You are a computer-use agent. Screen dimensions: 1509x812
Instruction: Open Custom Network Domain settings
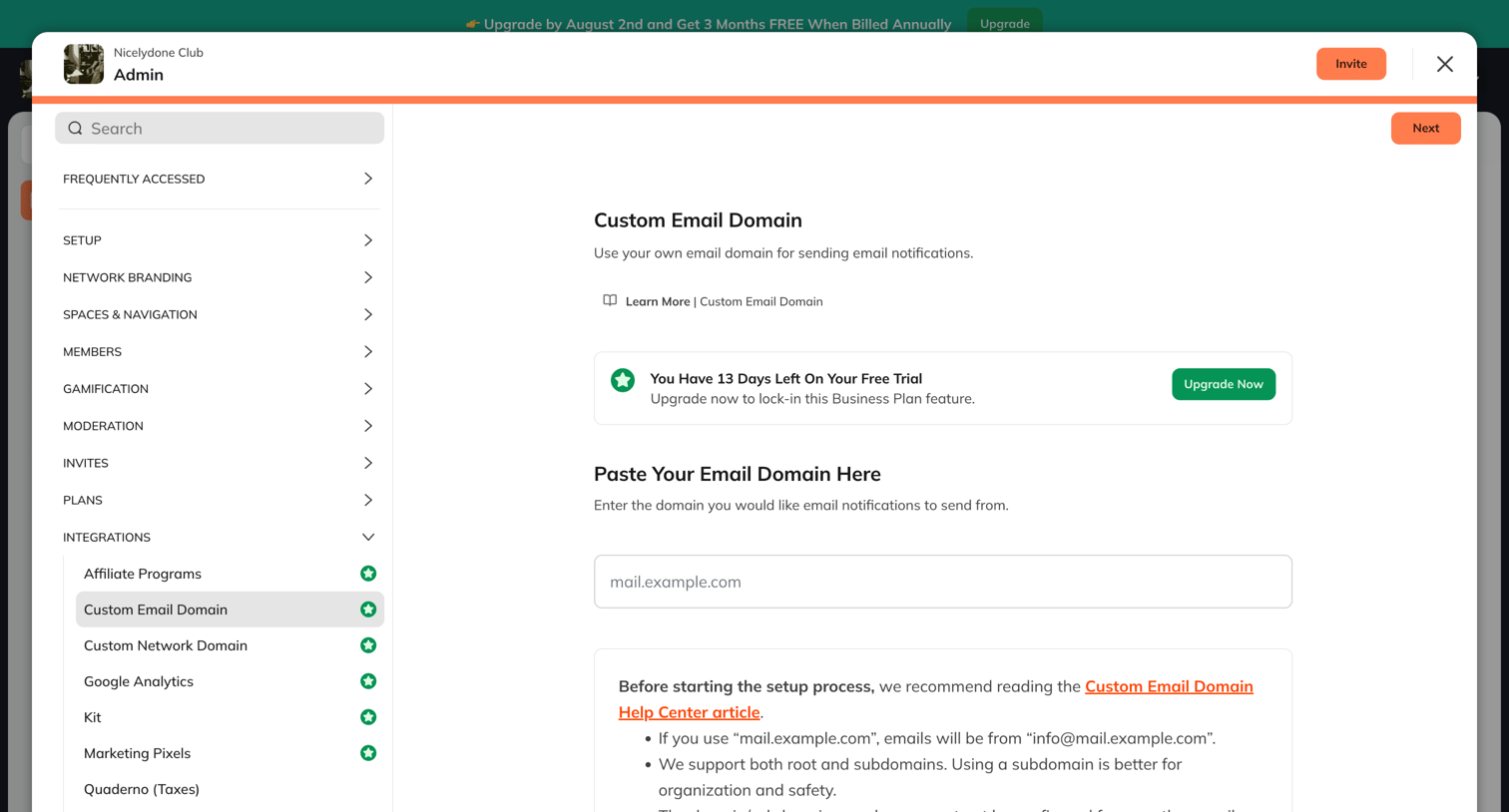230,645
